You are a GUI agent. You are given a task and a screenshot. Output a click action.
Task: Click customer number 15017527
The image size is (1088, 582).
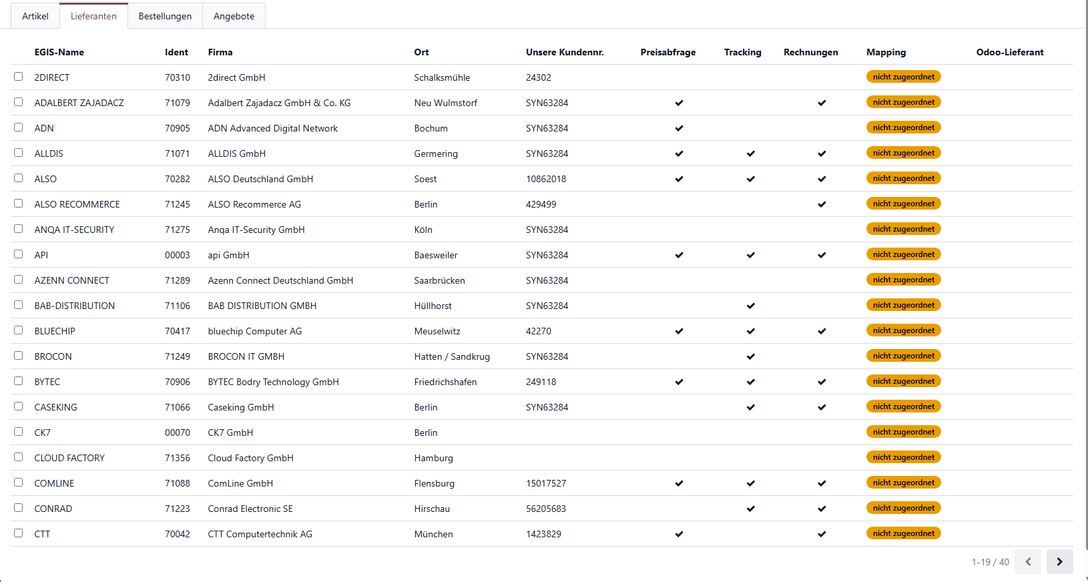coord(546,483)
